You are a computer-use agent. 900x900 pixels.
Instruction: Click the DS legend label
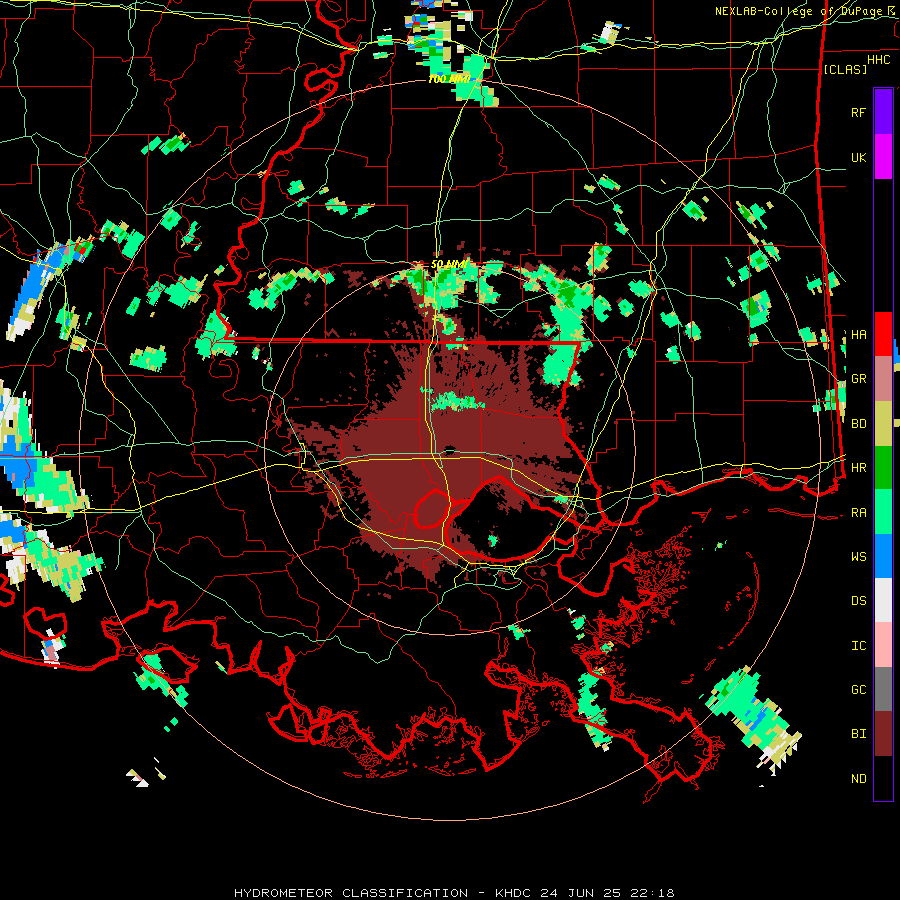point(858,601)
